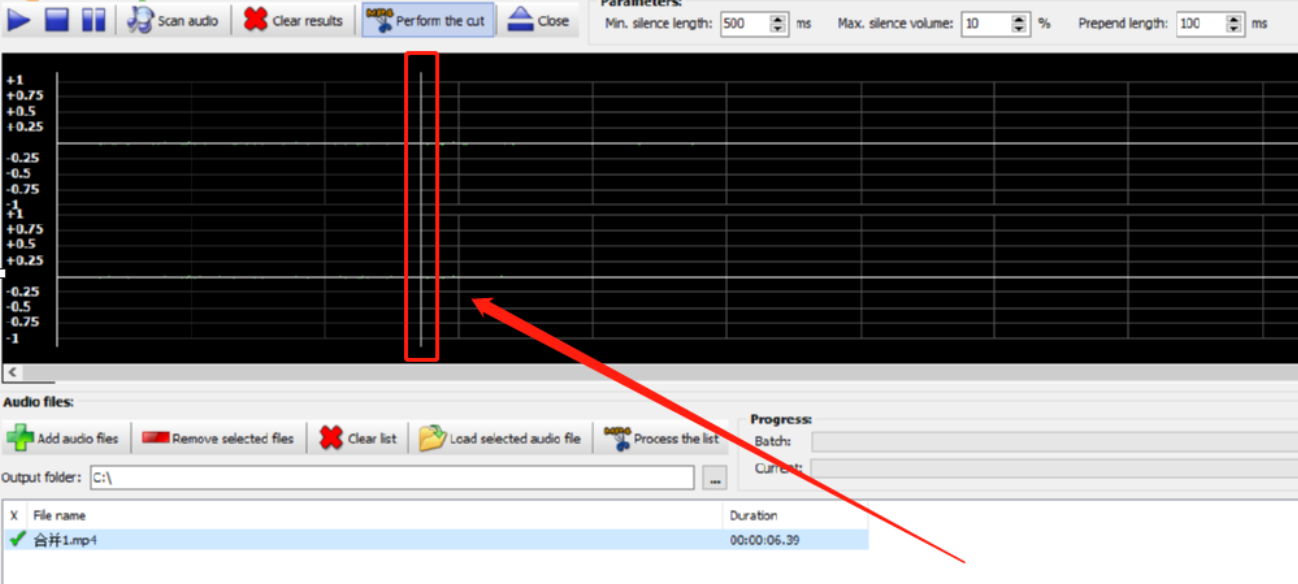Click the Min. silence length input field
This screenshot has width=1298, height=584.
[x=745, y=23]
